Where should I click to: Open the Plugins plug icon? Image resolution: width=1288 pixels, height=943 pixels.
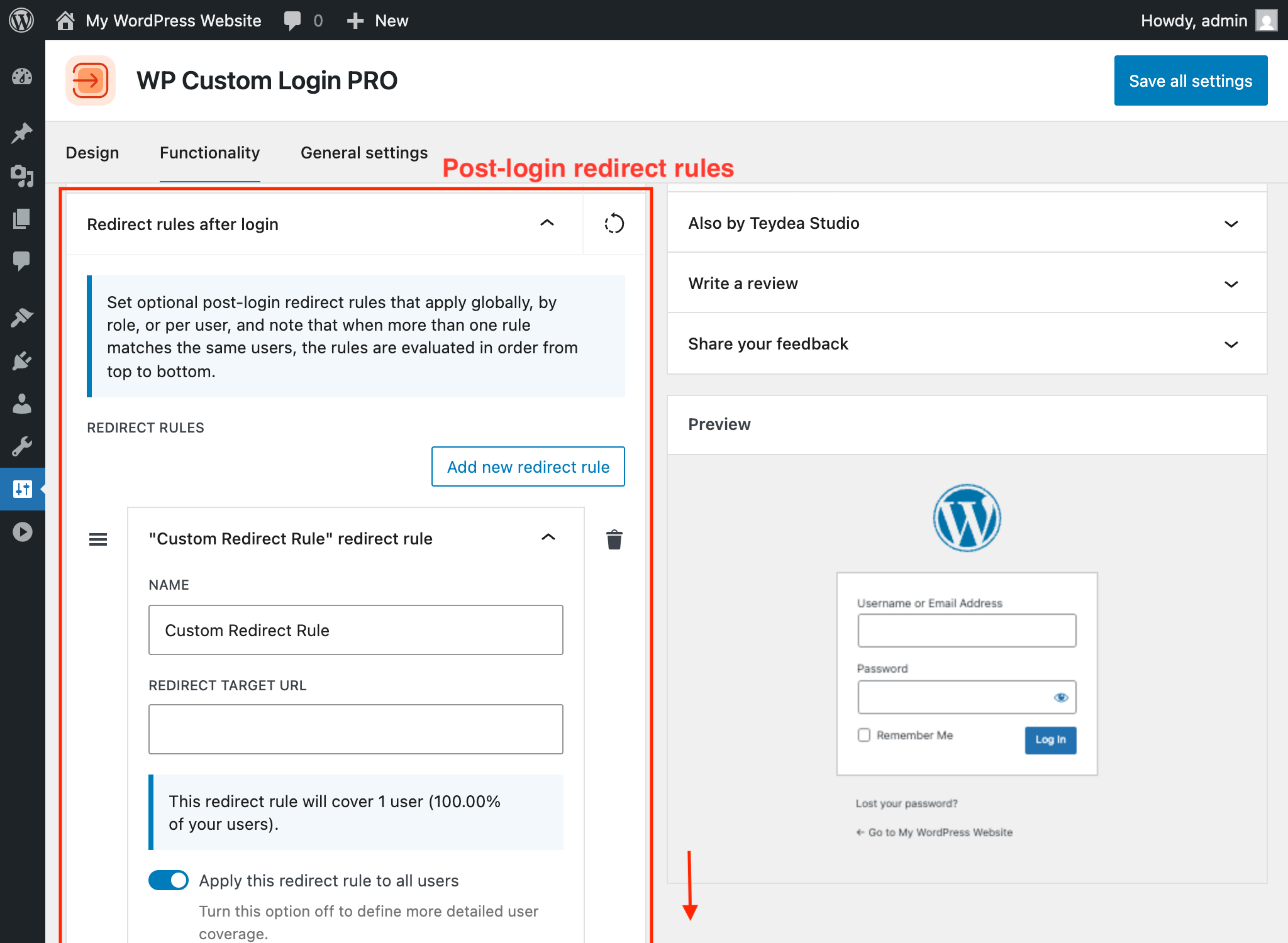coord(22,359)
